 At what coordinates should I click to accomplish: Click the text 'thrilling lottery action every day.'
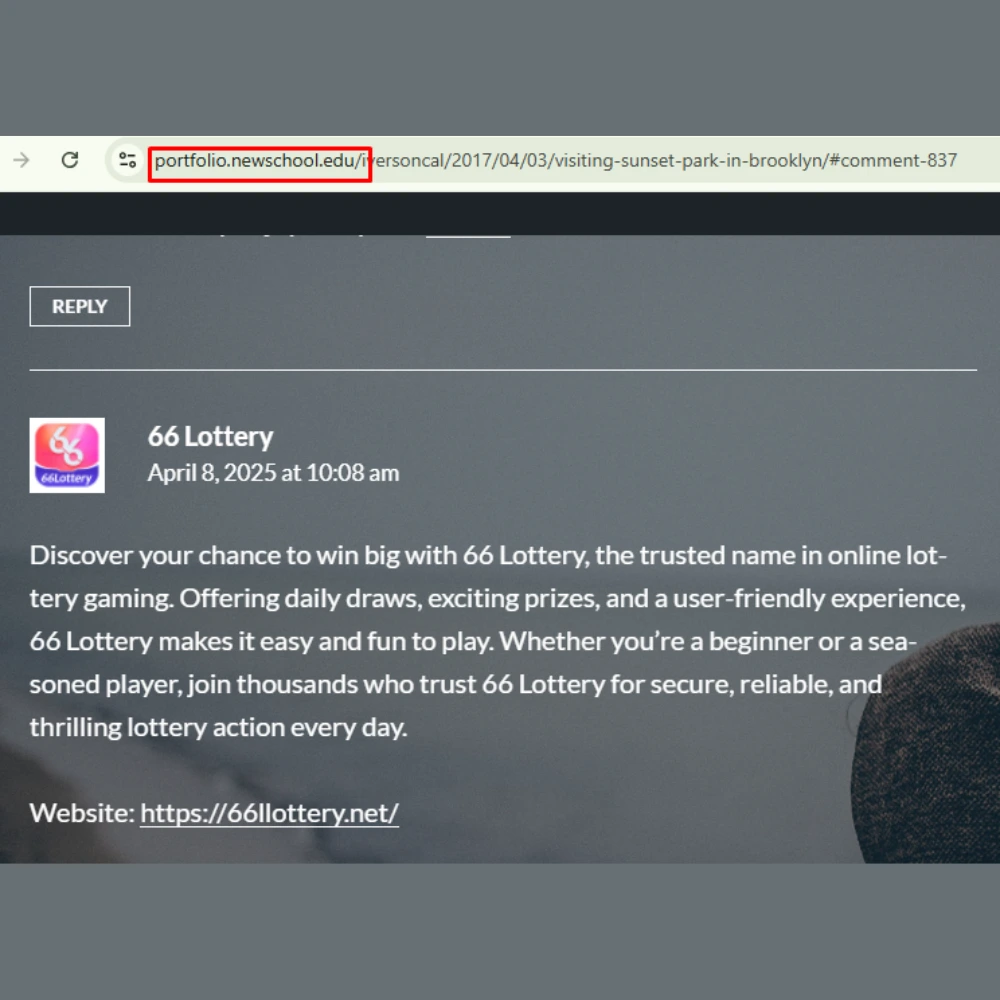pos(218,728)
